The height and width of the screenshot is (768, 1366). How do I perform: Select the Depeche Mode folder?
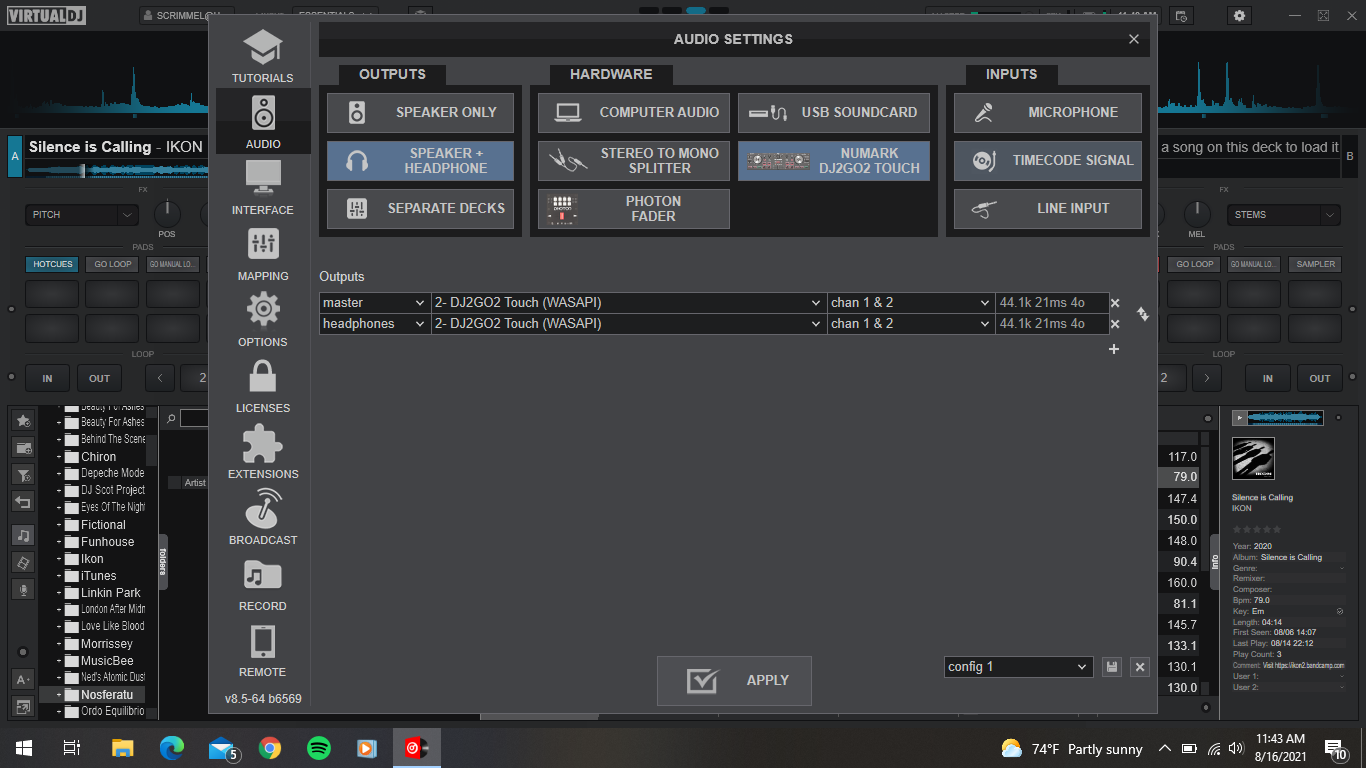point(113,473)
